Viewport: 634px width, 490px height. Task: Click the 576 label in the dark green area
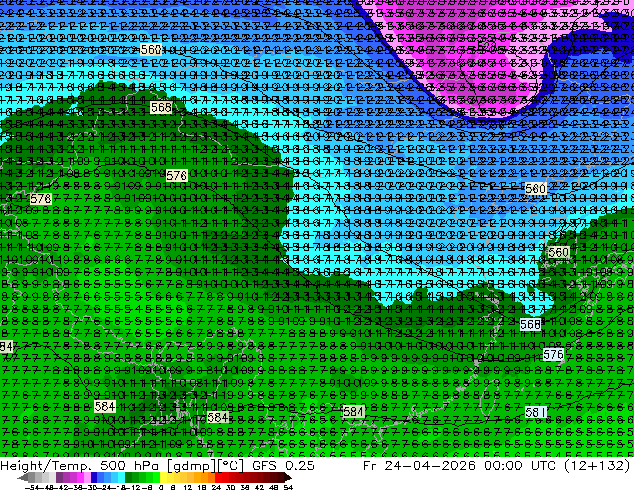tap(177, 175)
